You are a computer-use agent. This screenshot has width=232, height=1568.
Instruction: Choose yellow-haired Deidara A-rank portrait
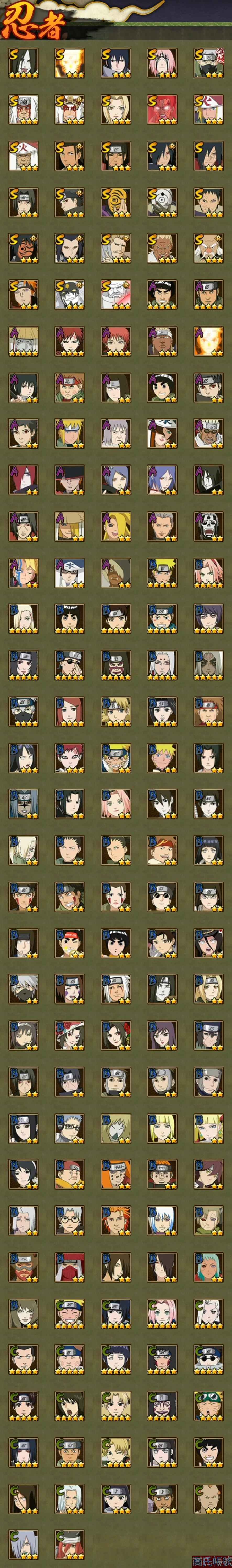click(x=116, y=526)
